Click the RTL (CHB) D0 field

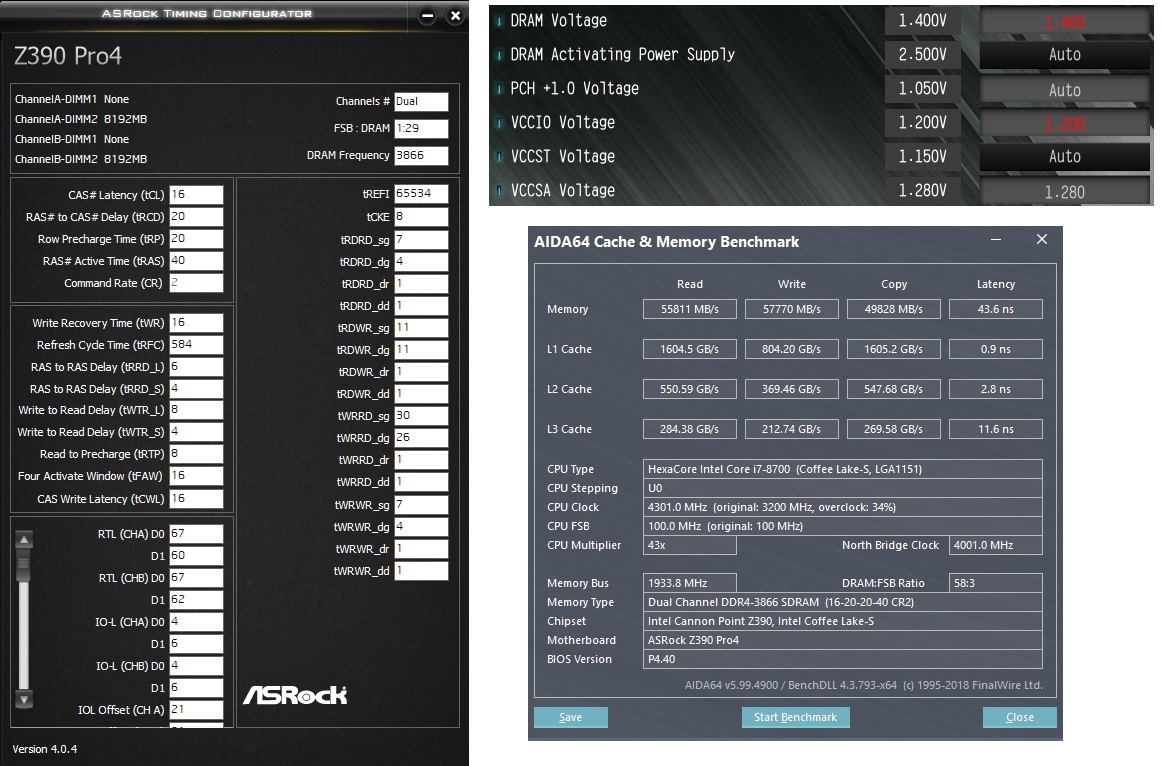pyautogui.click(x=196, y=578)
